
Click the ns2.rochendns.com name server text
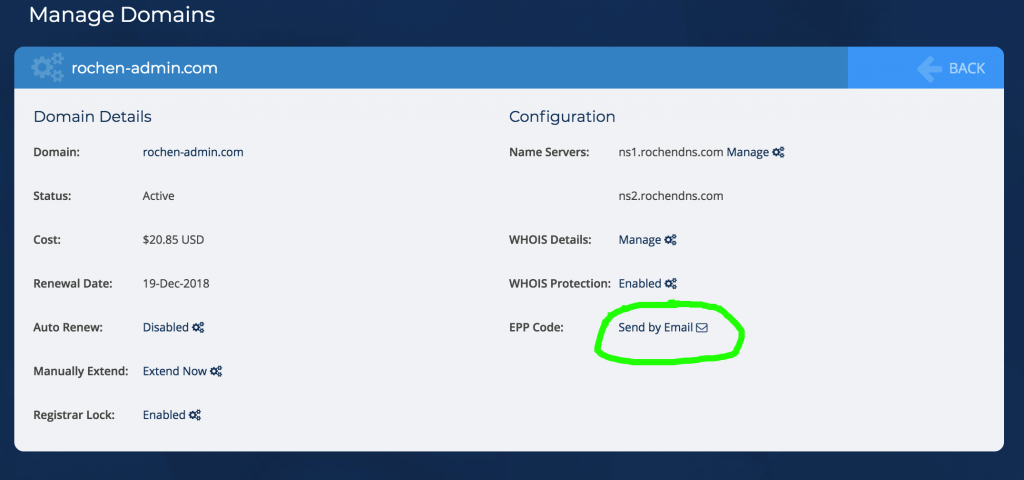(x=671, y=196)
